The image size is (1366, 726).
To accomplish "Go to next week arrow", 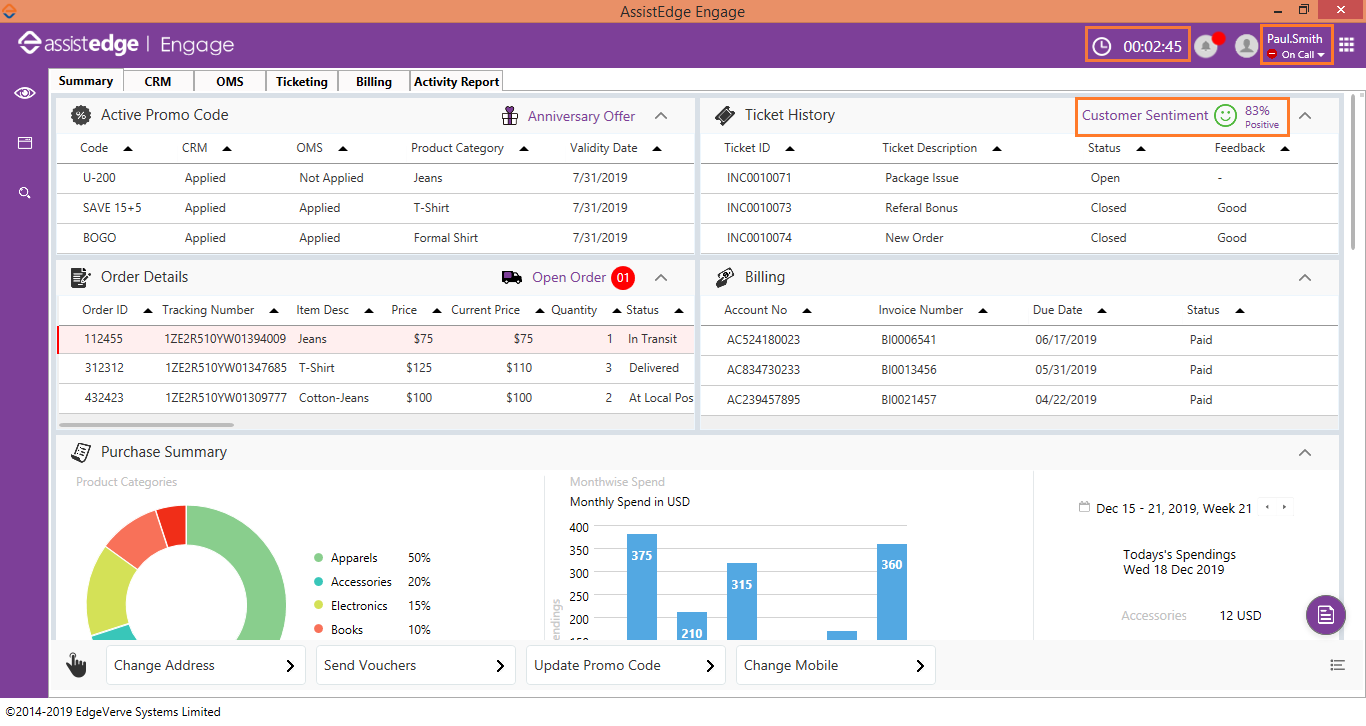I will click(x=1285, y=507).
